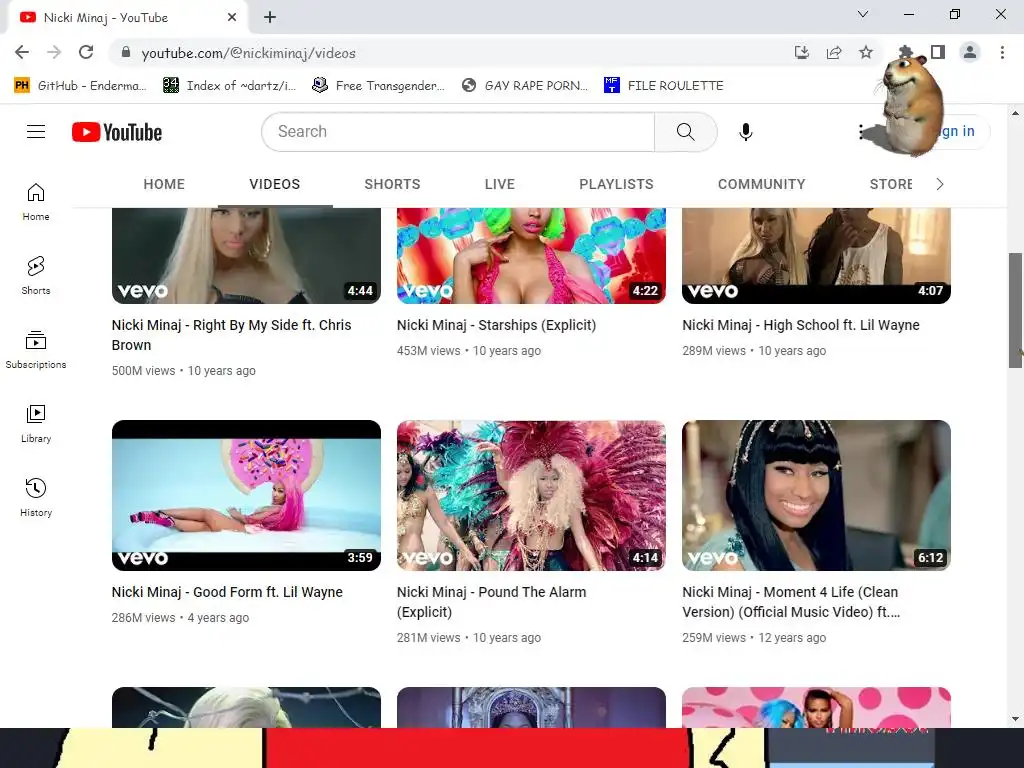The height and width of the screenshot is (768, 1024).
Task: Open Chrome three-dot menu
Action: (x=1002, y=52)
